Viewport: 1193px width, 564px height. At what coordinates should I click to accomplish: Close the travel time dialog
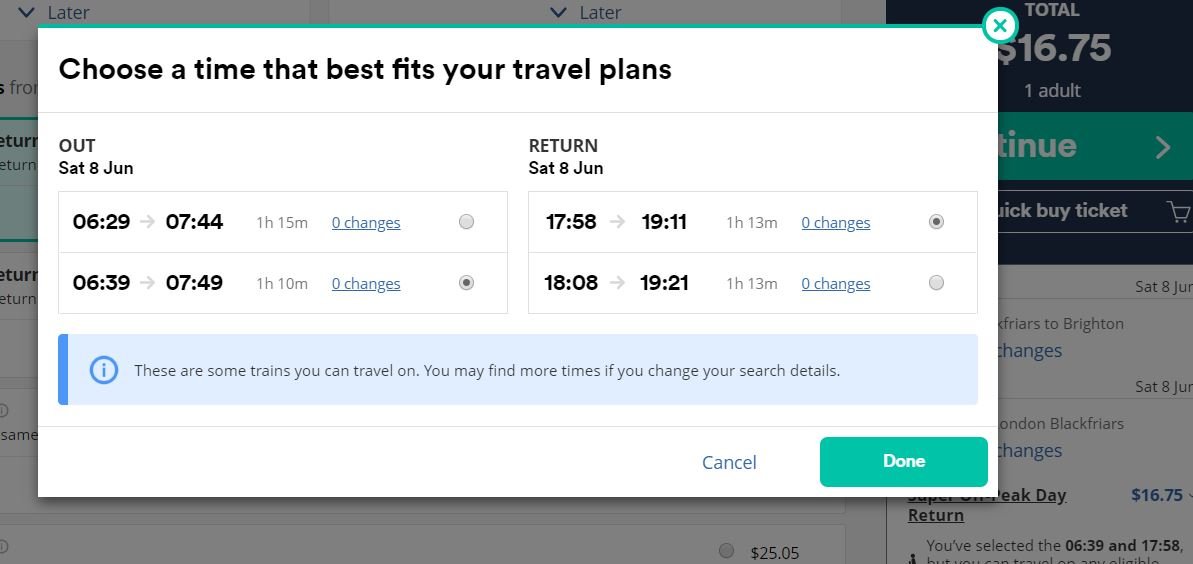pos(999,26)
